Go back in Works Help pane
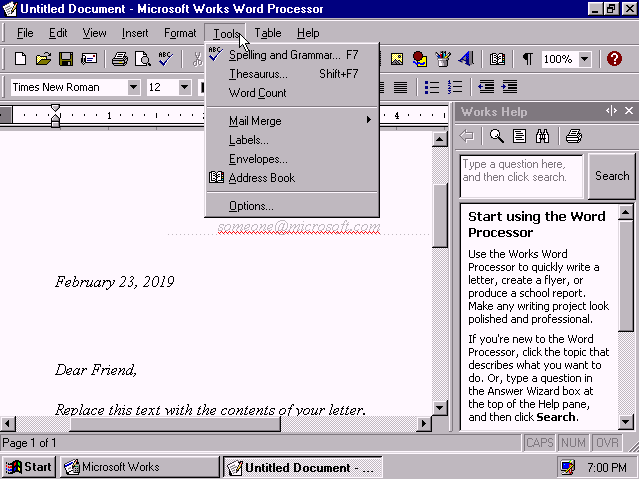This screenshot has height=479, width=639. point(467,136)
